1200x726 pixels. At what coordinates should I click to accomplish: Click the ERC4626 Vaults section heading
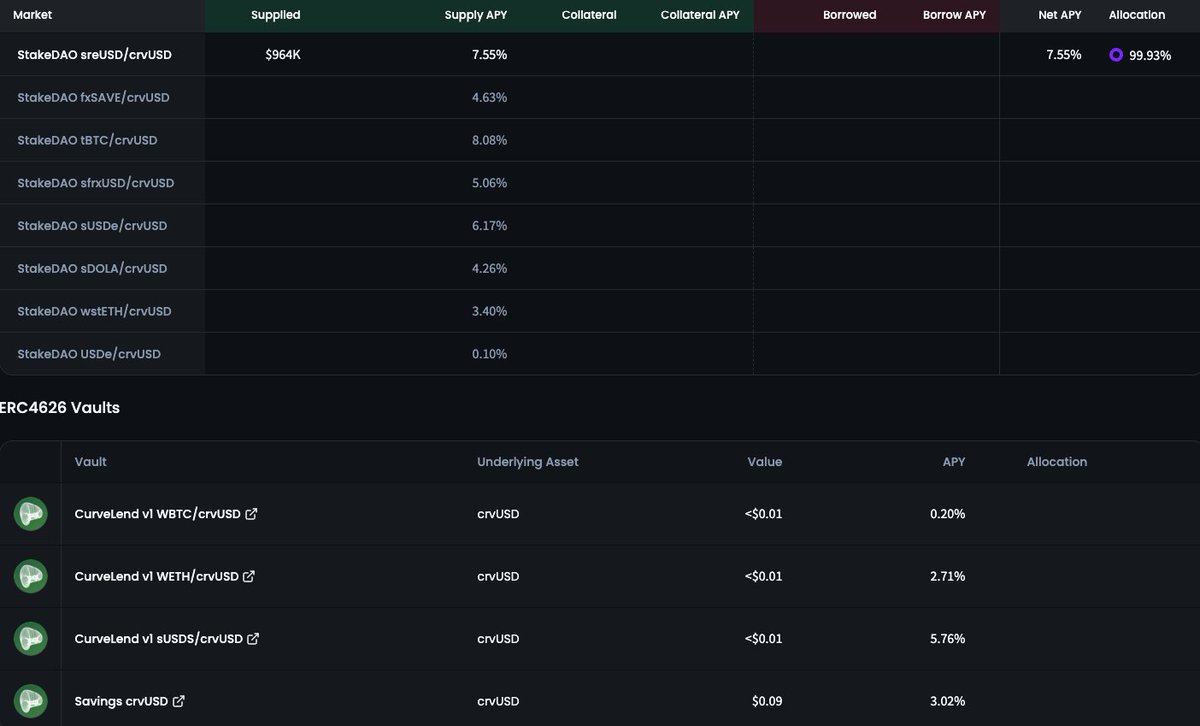60,408
